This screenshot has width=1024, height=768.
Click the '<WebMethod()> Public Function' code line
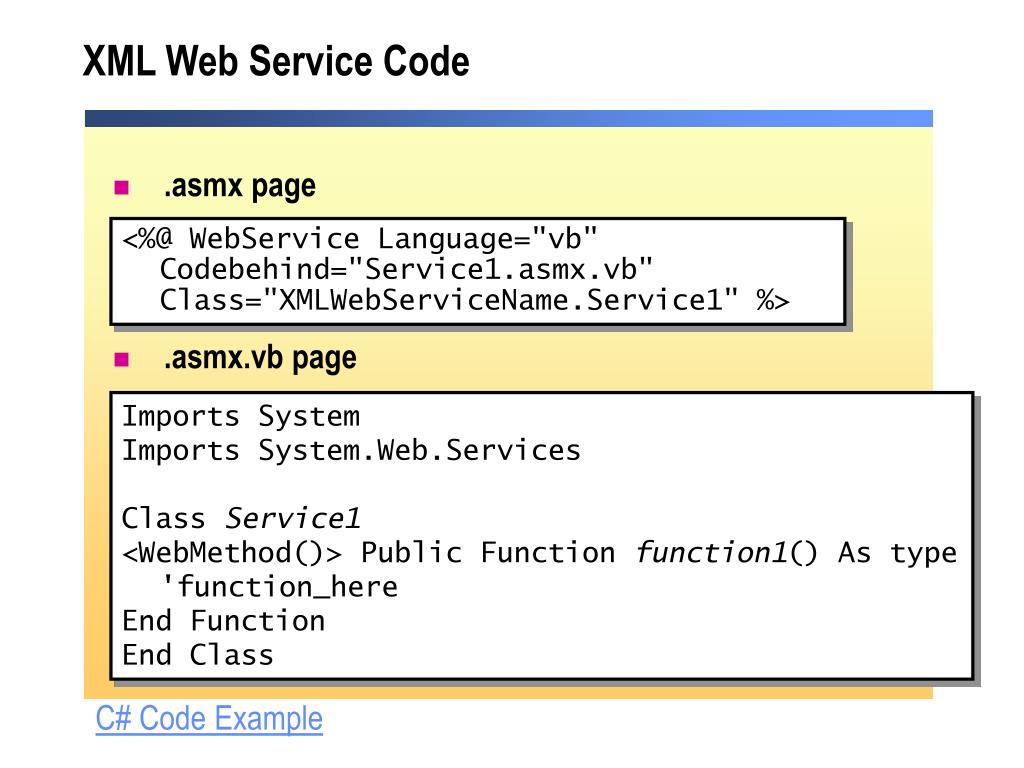539,553
